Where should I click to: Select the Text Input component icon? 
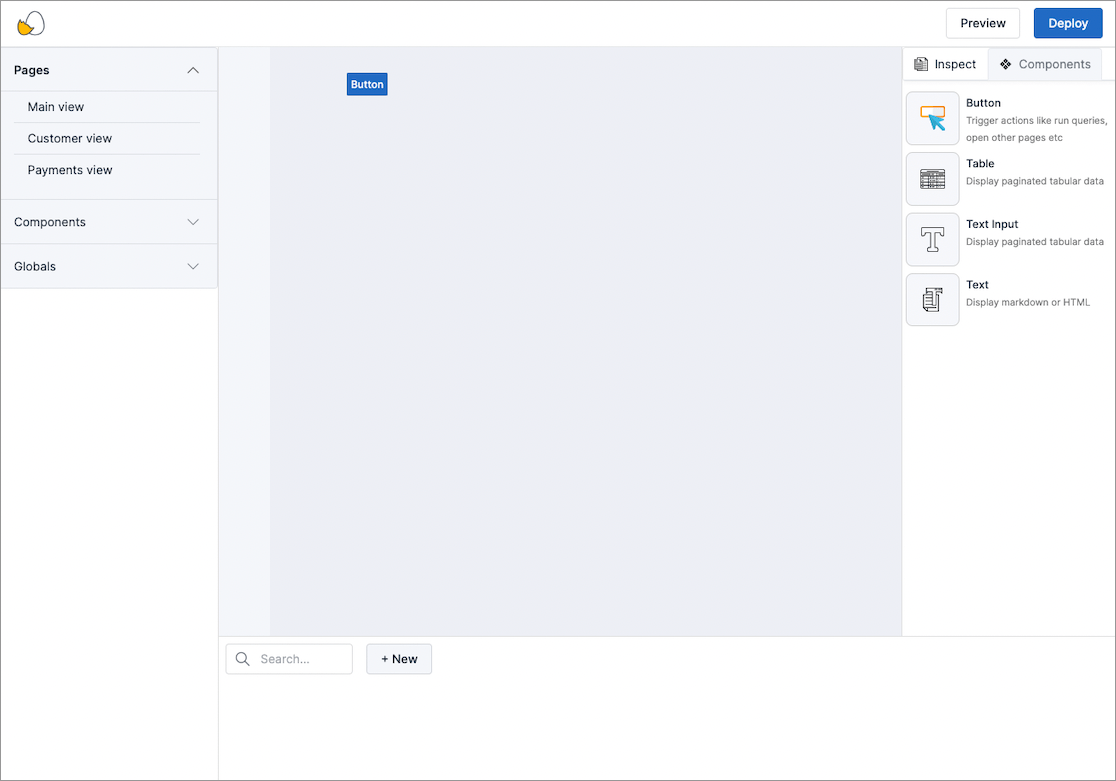click(932, 240)
